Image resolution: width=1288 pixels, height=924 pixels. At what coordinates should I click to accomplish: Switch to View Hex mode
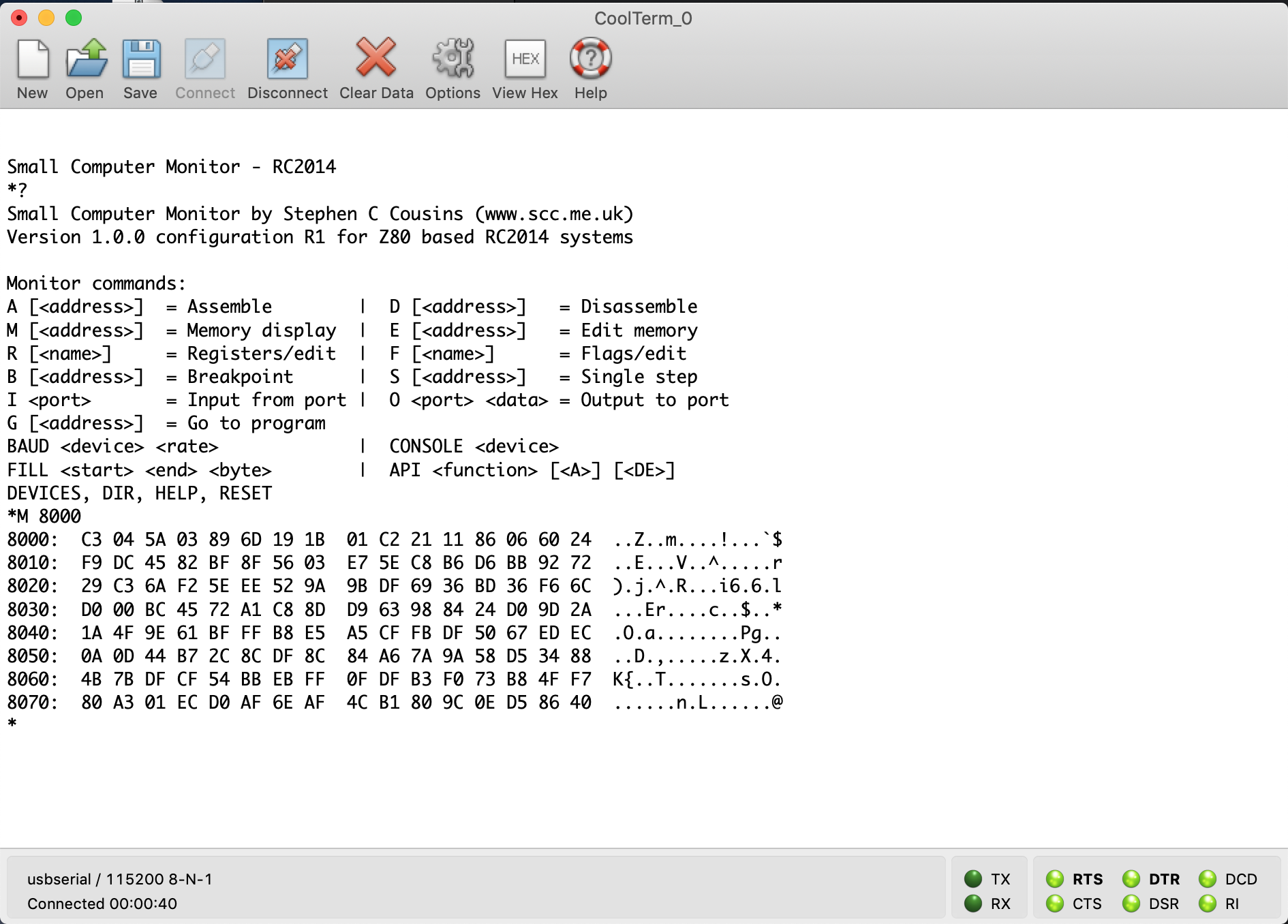click(x=525, y=59)
